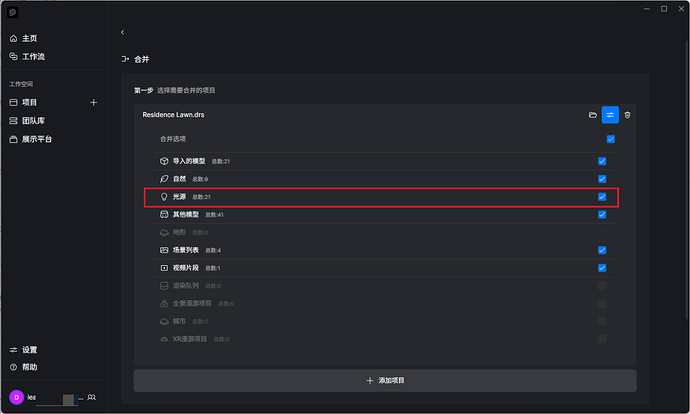This screenshot has height=414, width=690.
Task: Uncheck the 光源 checkbox
Action: (602, 197)
